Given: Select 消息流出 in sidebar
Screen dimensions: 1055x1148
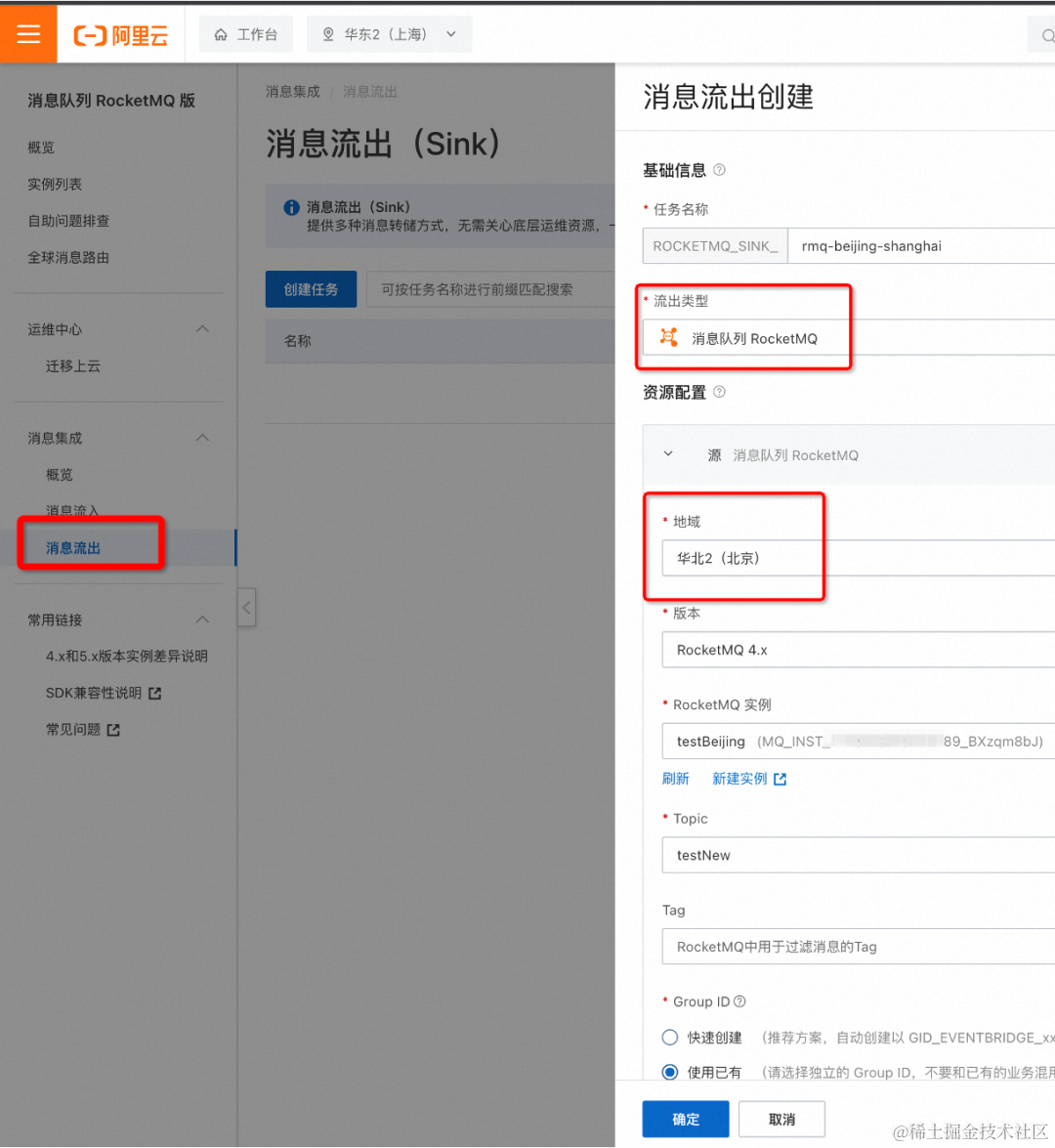Looking at the screenshot, I should pos(73,548).
